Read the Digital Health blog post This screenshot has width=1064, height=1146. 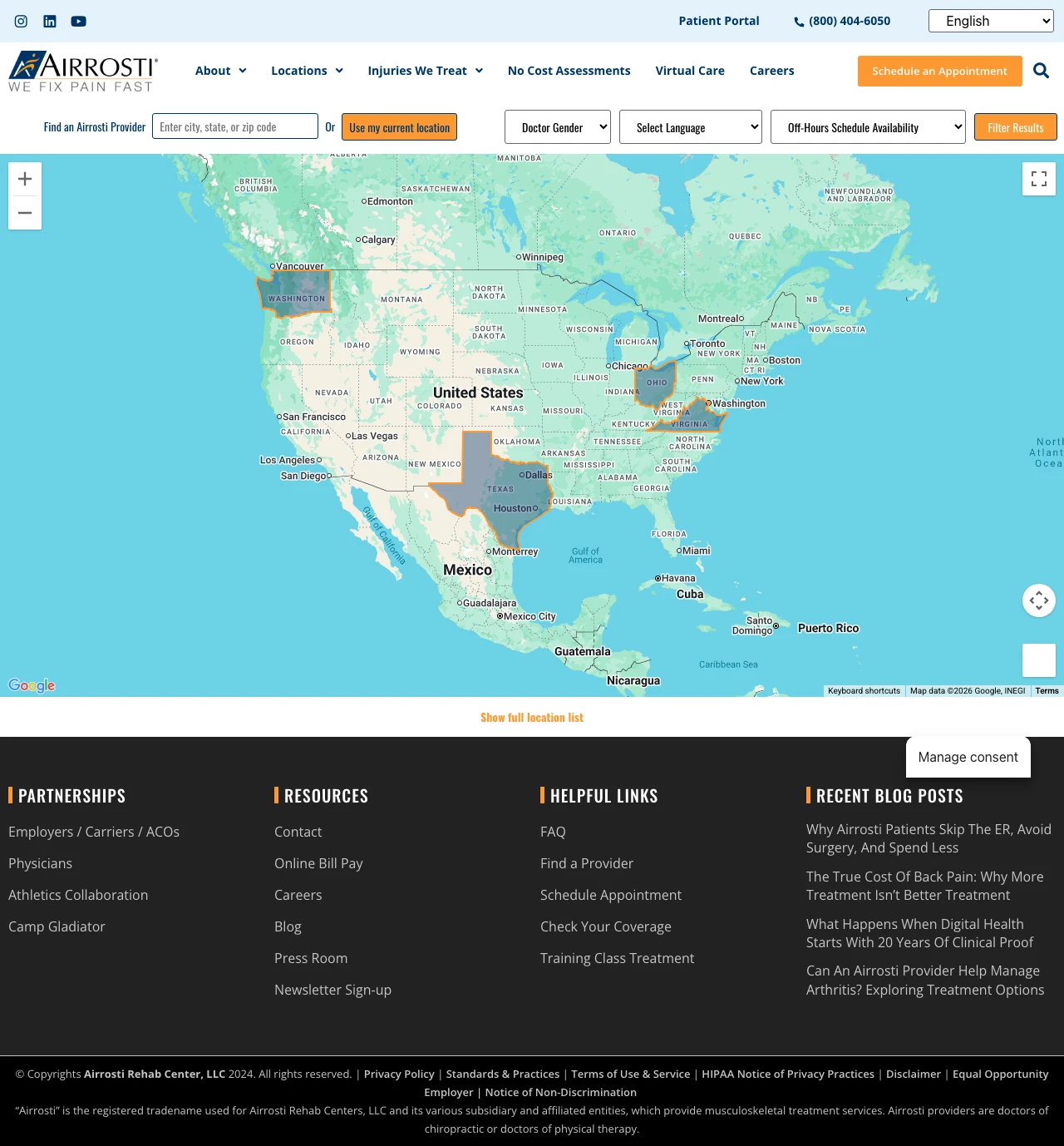tap(920, 933)
